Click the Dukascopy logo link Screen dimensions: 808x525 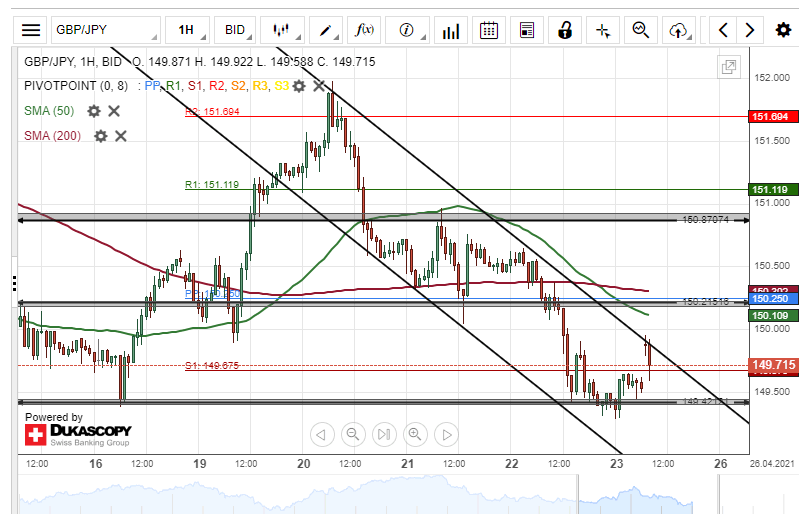[78, 434]
